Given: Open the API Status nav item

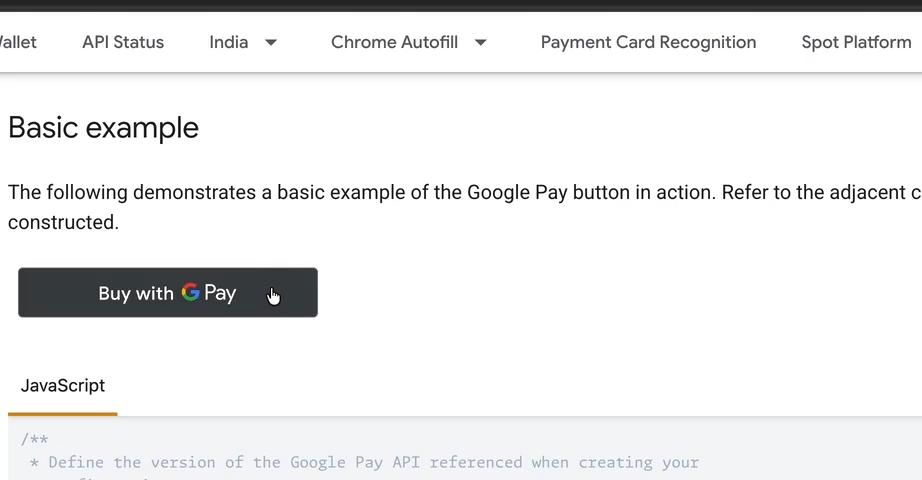Looking at the screenshot, I should coord(123,42).
